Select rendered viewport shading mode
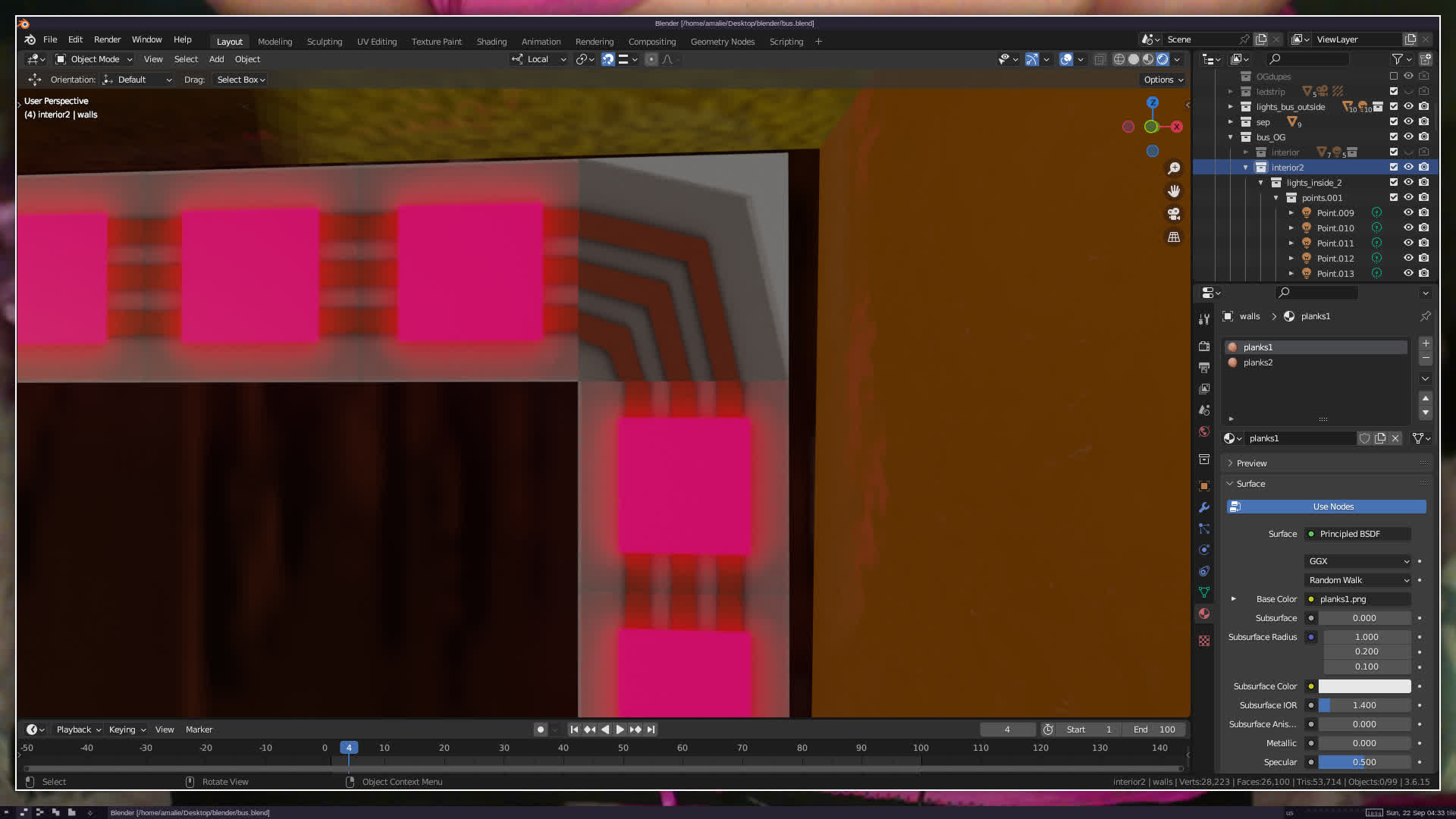Screen dimensions: 1456x819 point(1163,59)
